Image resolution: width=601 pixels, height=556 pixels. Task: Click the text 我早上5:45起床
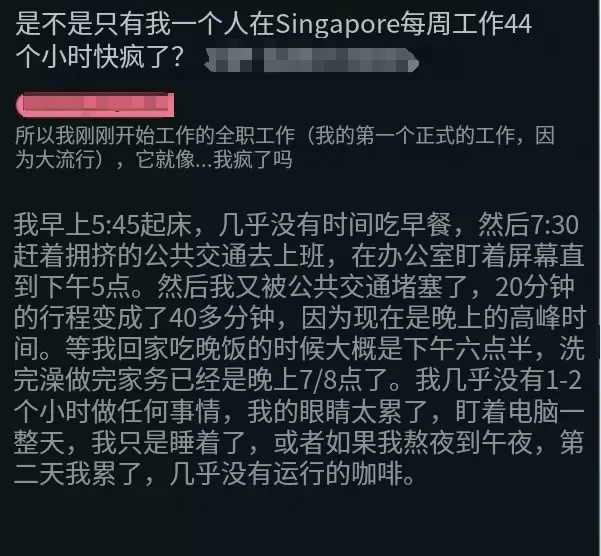[x=103, y=225]
